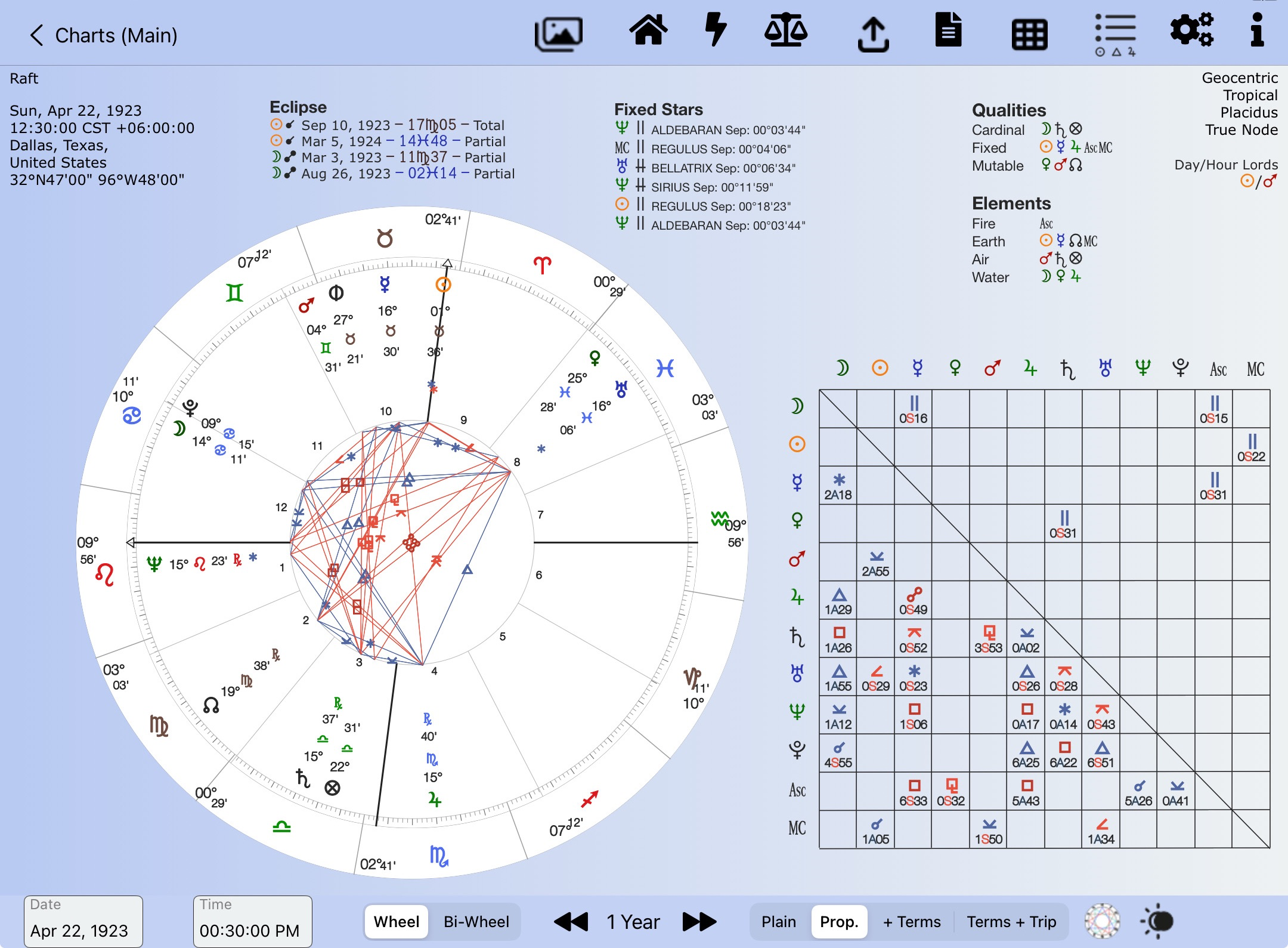Click the share/upload icon
The height and width of the screenshot is (948, 1288).
pos(873,34)
